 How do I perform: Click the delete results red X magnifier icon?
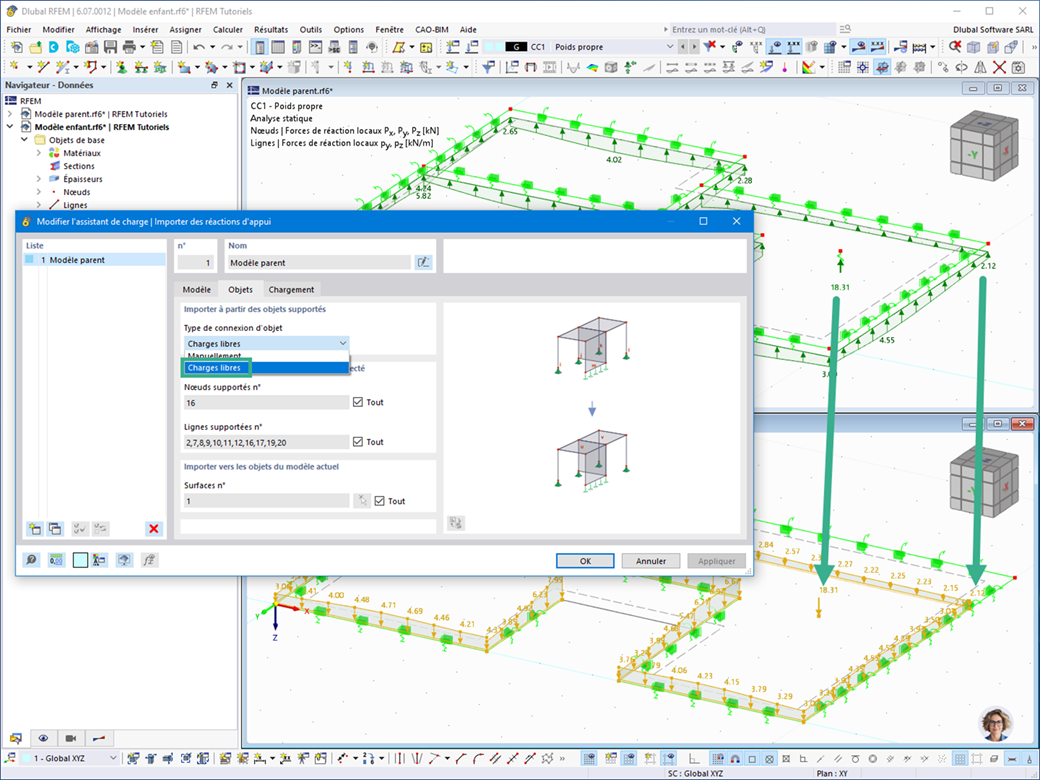(x=954, y=47)
